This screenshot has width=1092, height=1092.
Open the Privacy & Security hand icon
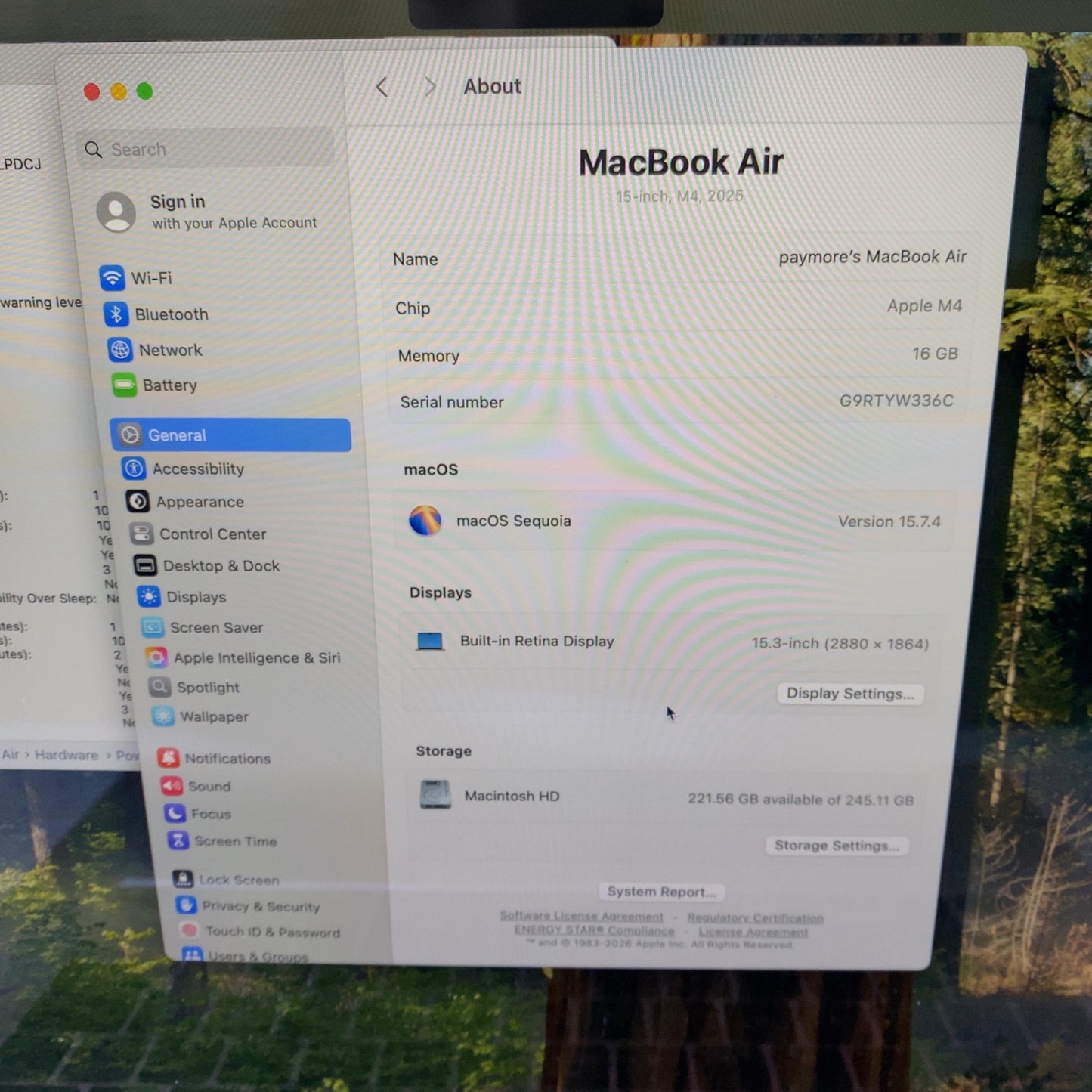(x=185, y=905)
